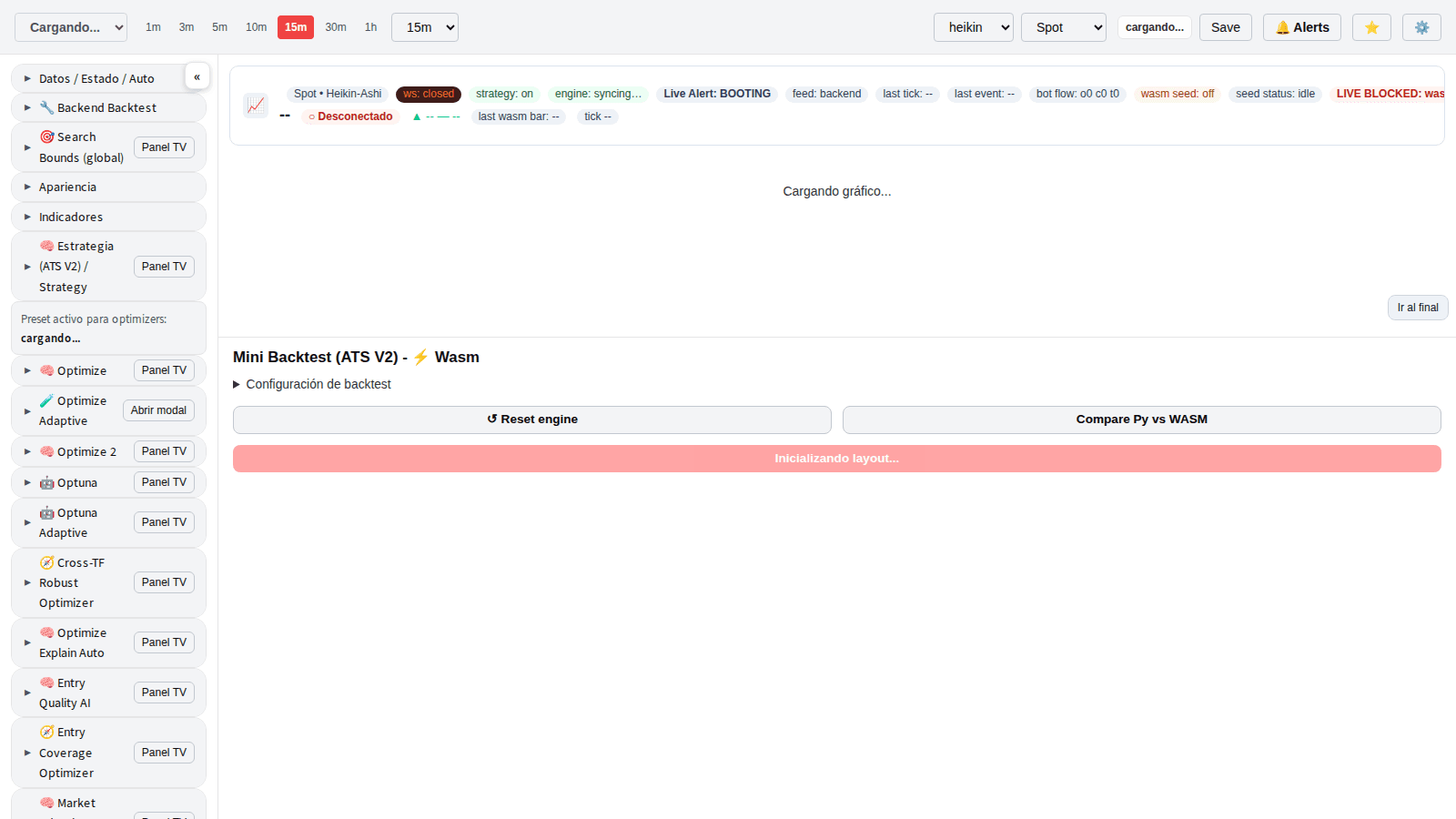Click the 'ws: closed' status pill

point(428,94)
